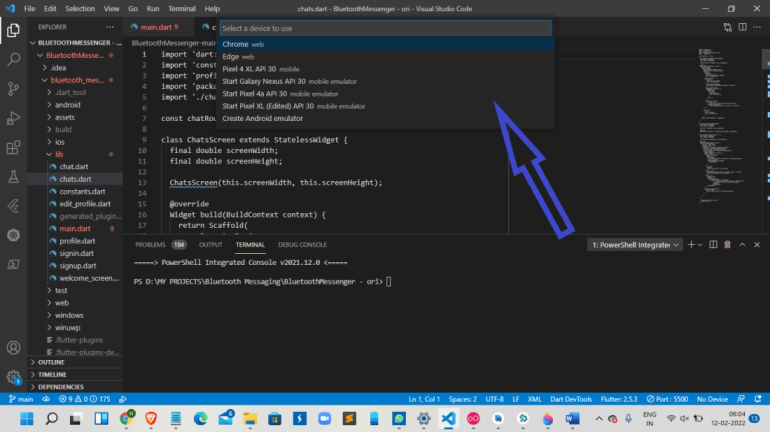Switch to the main.dart editor tab
Screen dimensions: 770x432
tap(156, 27)
